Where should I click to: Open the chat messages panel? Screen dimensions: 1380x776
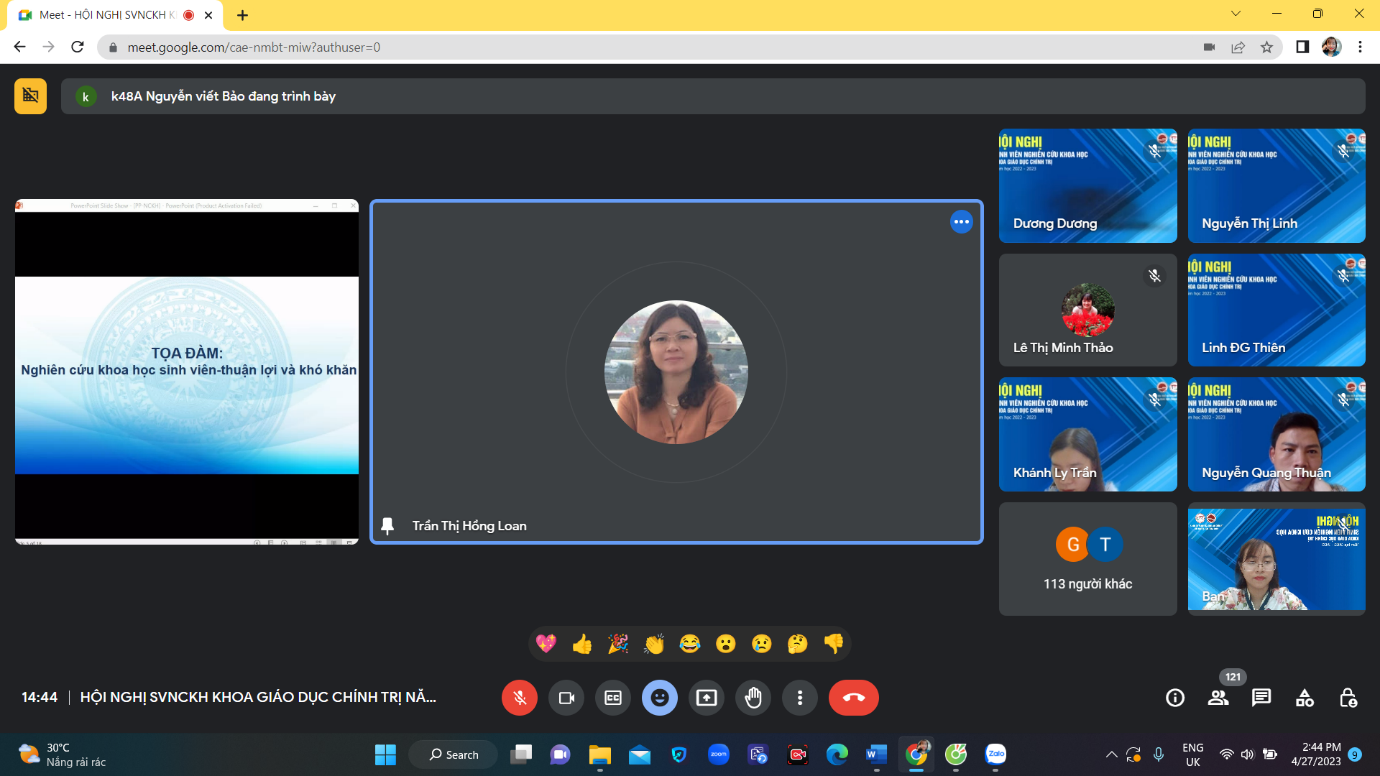click(x=1262, y=698)
